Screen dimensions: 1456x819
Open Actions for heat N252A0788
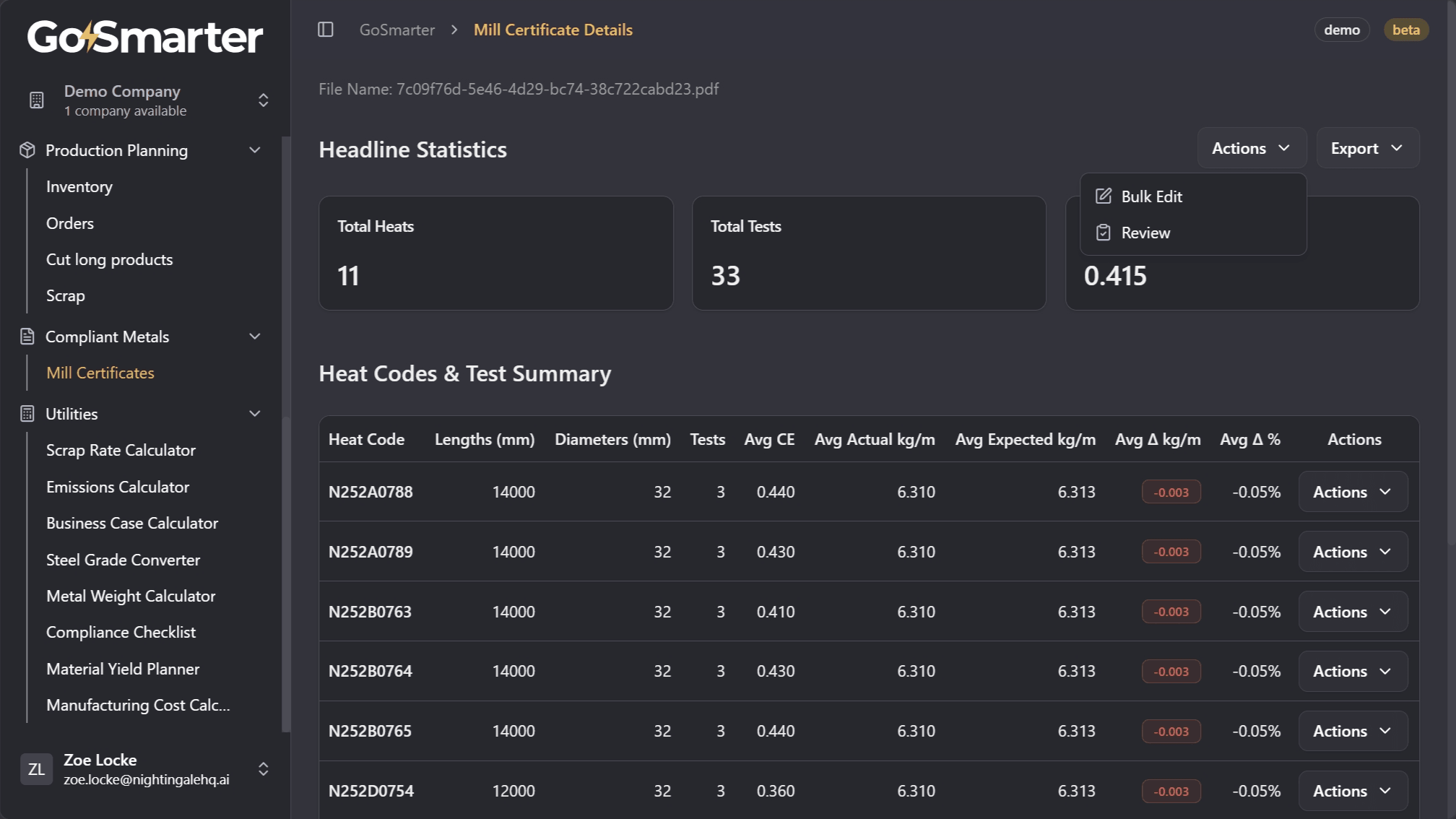[x=1353, y=492]
